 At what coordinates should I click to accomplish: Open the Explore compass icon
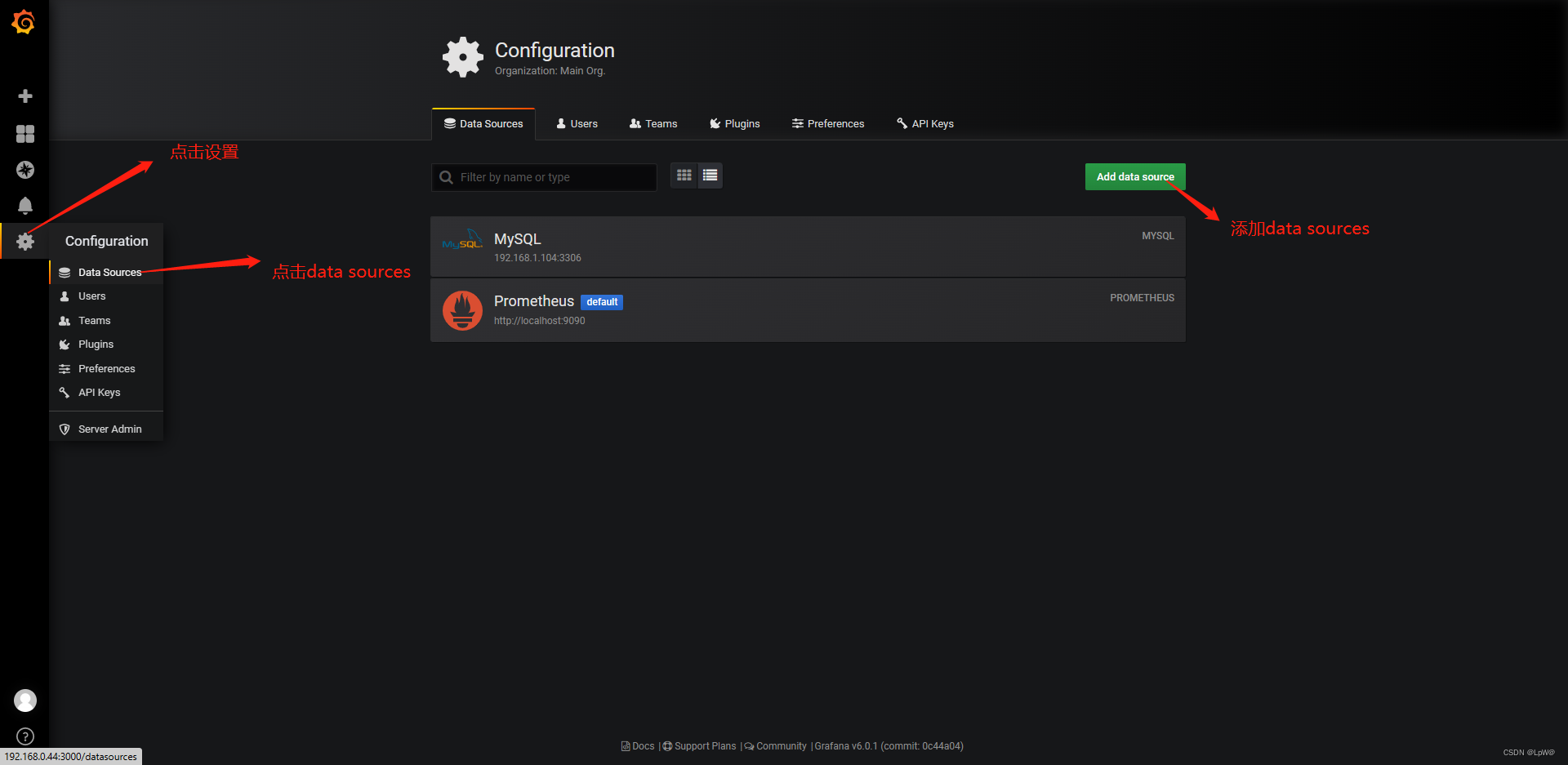pos(25,170)
